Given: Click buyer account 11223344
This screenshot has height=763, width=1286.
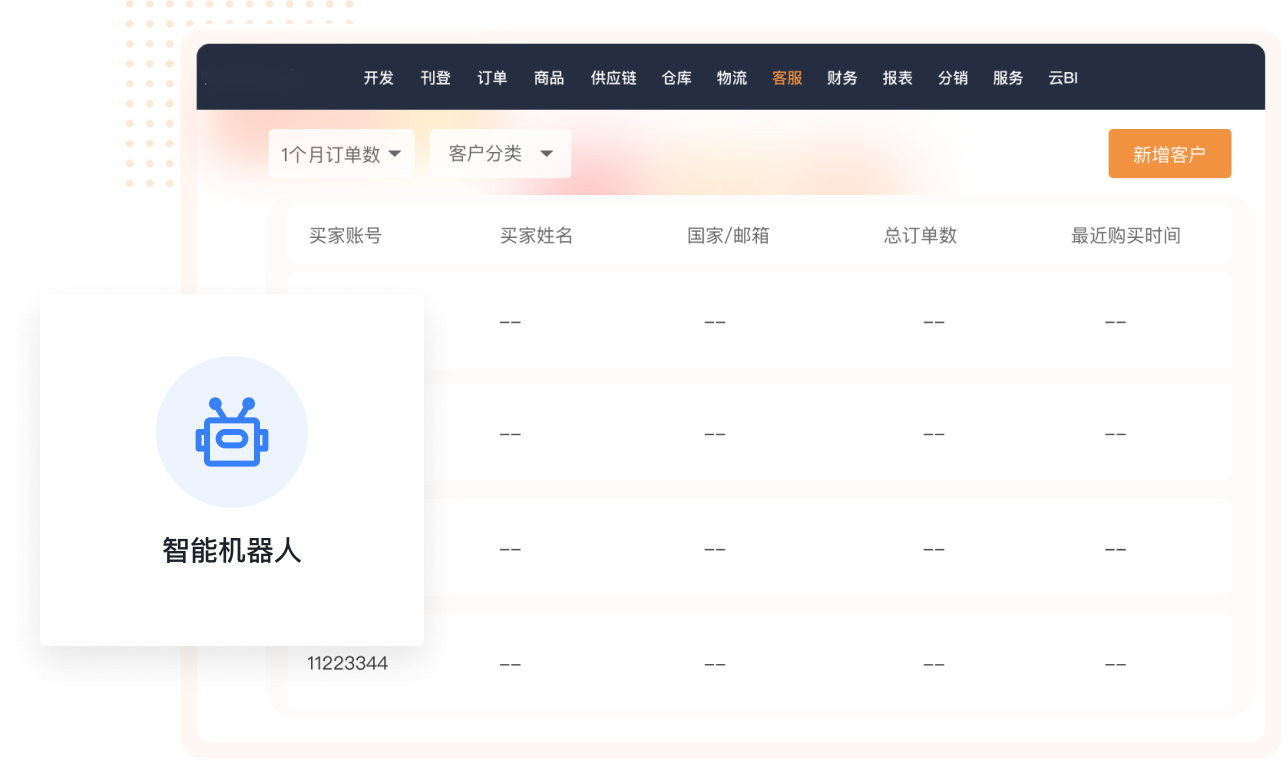Looking at the screenshot, I should pyautogui.click(x=347, y=663).
